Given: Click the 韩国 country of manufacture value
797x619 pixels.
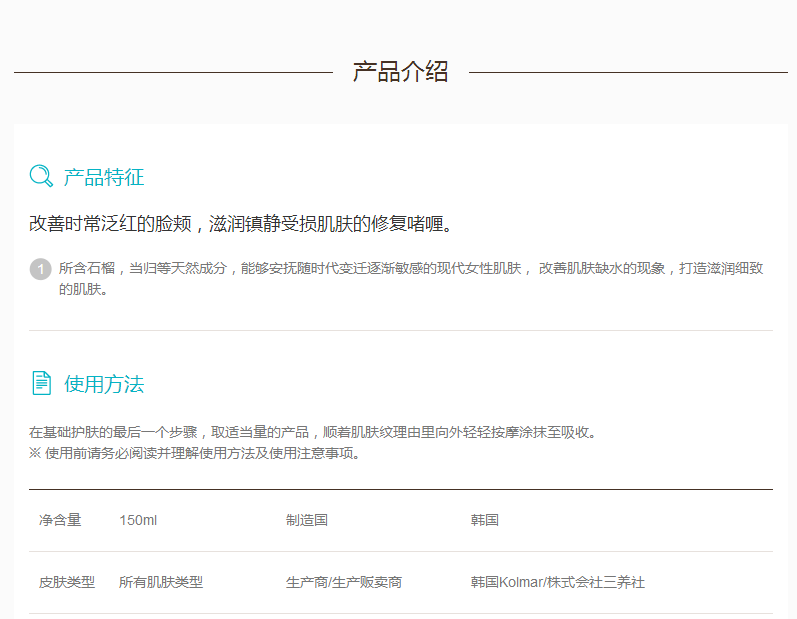Looking at the screenshot, I should pyautogui.click(x=485, y=520).
